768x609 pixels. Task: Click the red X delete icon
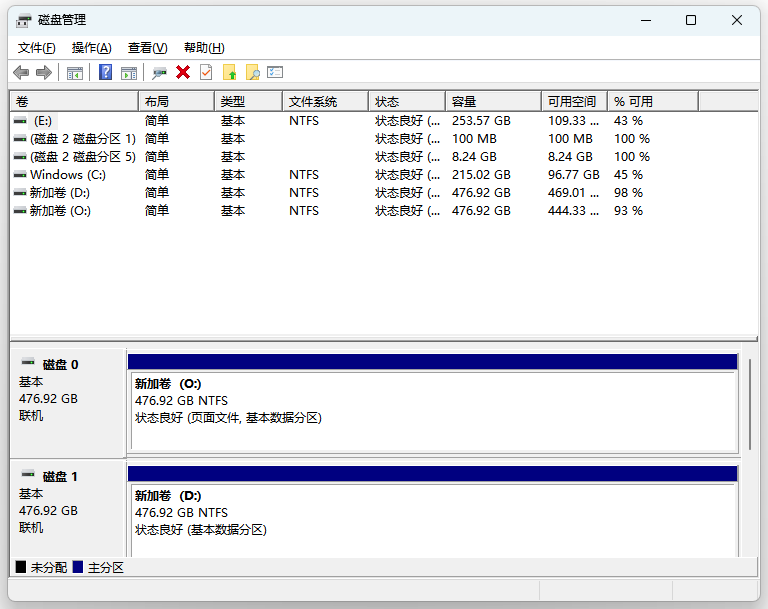(183, 73)
